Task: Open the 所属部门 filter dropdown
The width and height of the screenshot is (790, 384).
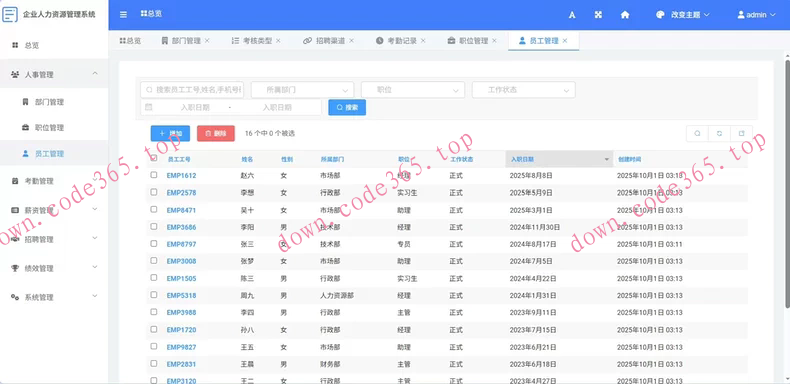Action: [x=302, y=90]
